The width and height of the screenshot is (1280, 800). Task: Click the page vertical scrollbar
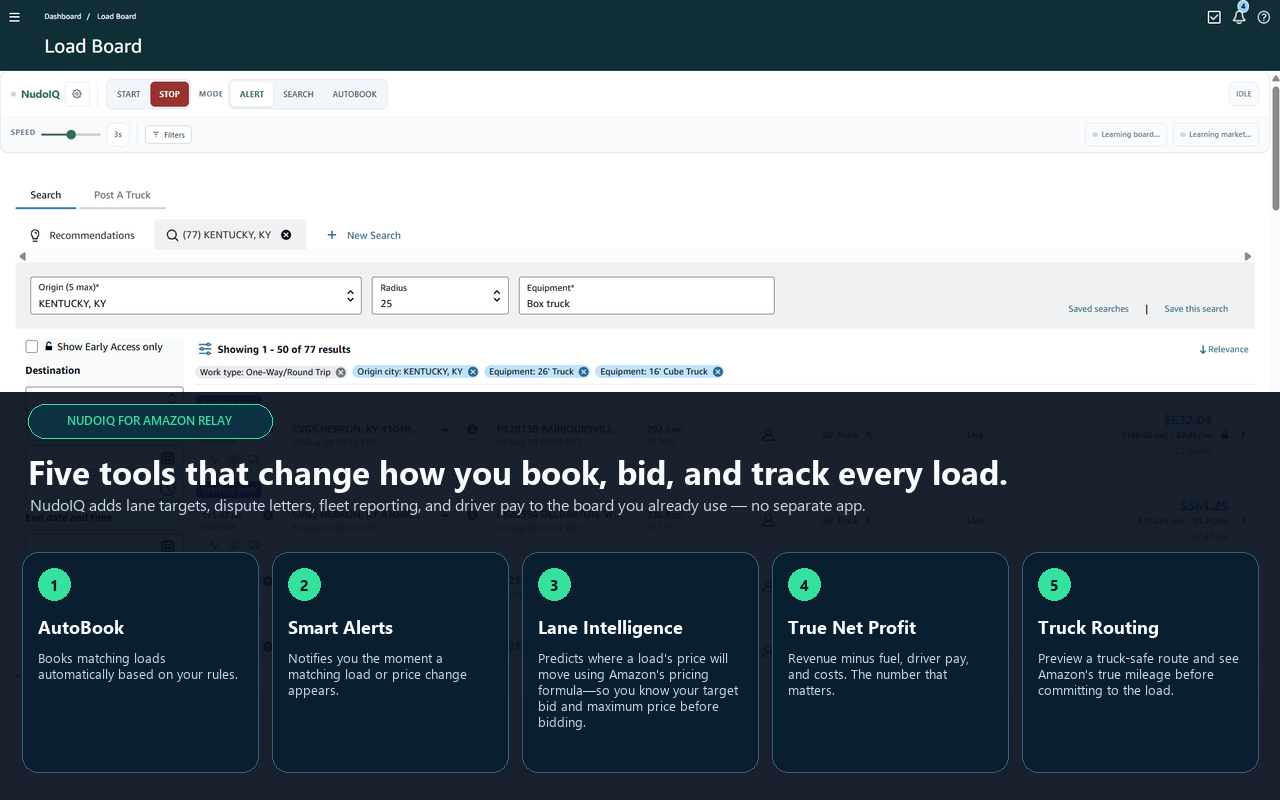pos(1275,148)
